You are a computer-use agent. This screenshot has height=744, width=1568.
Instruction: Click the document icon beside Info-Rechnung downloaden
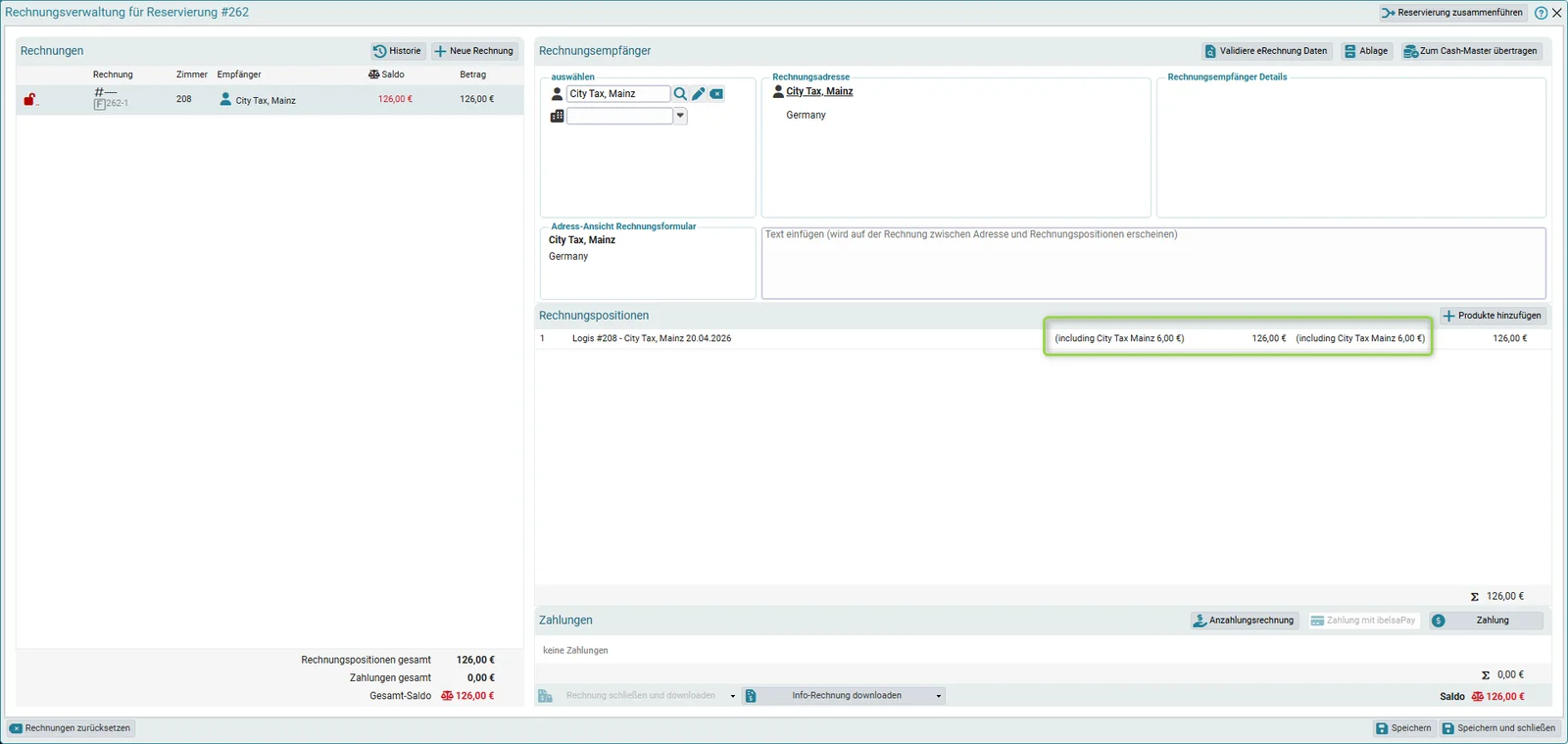751,696
